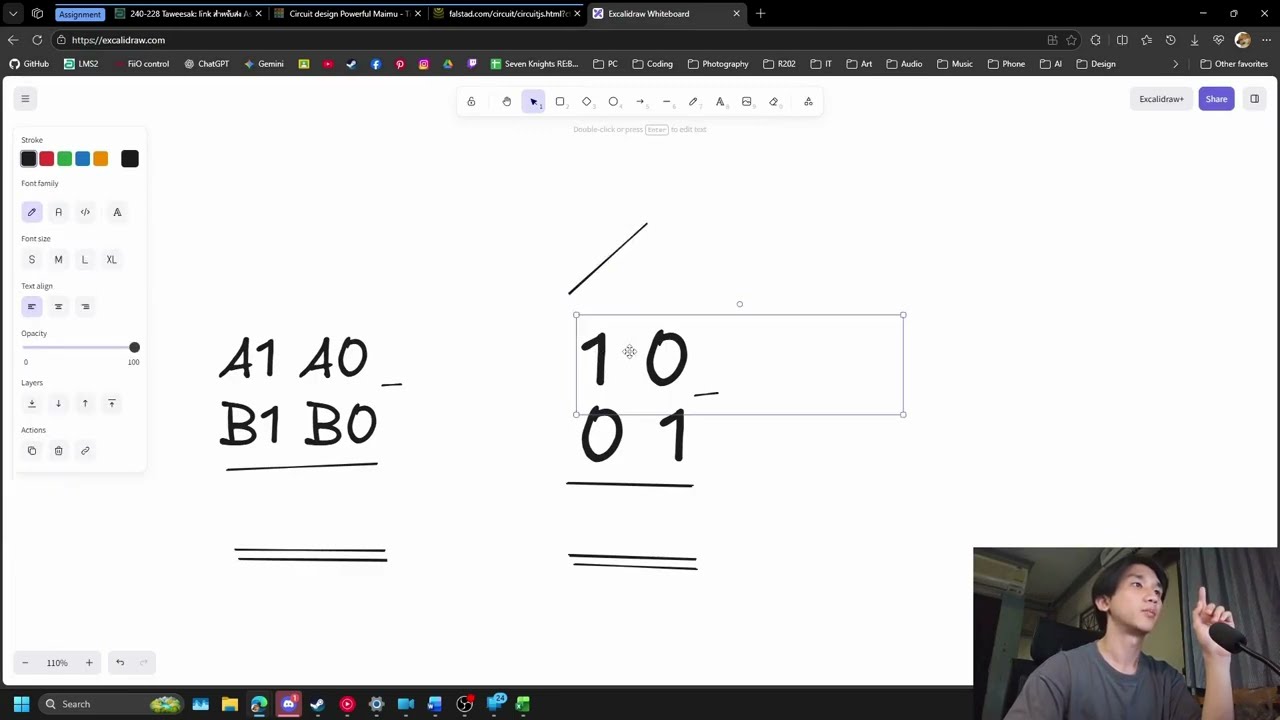Select the Ellipse shape tool
1280x720 pixels.
click(613, 101)
